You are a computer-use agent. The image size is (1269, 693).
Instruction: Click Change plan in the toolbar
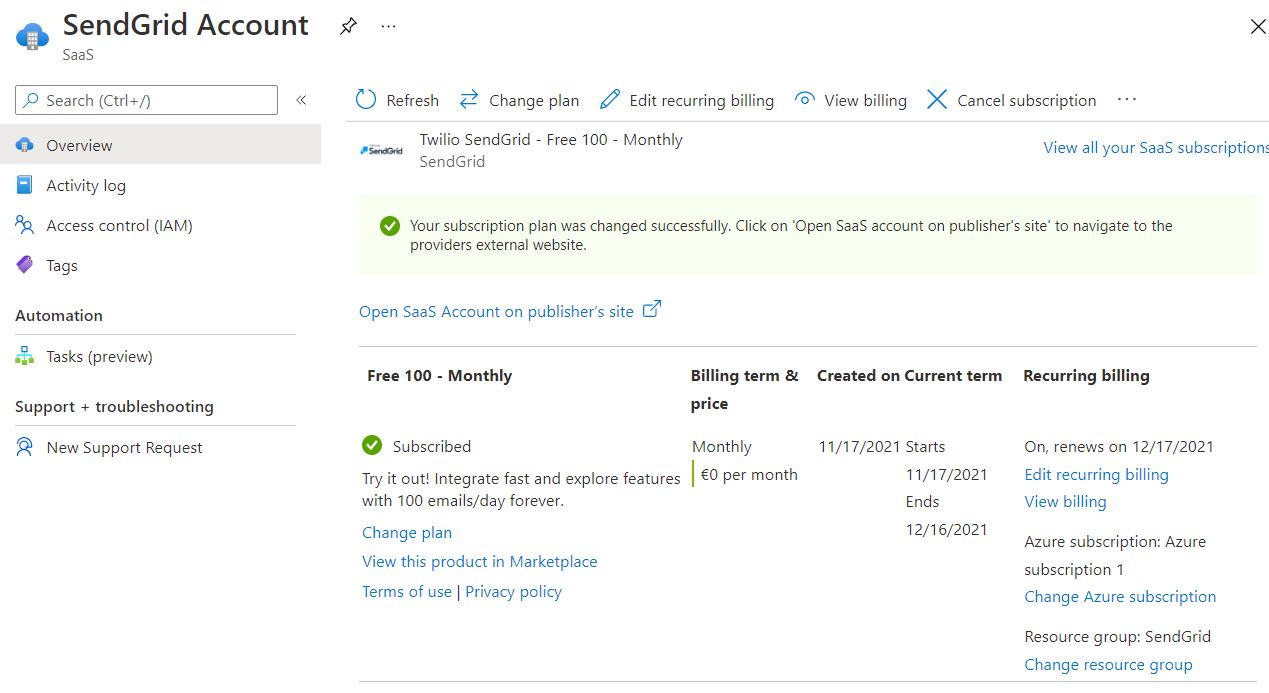pos(519,100)
